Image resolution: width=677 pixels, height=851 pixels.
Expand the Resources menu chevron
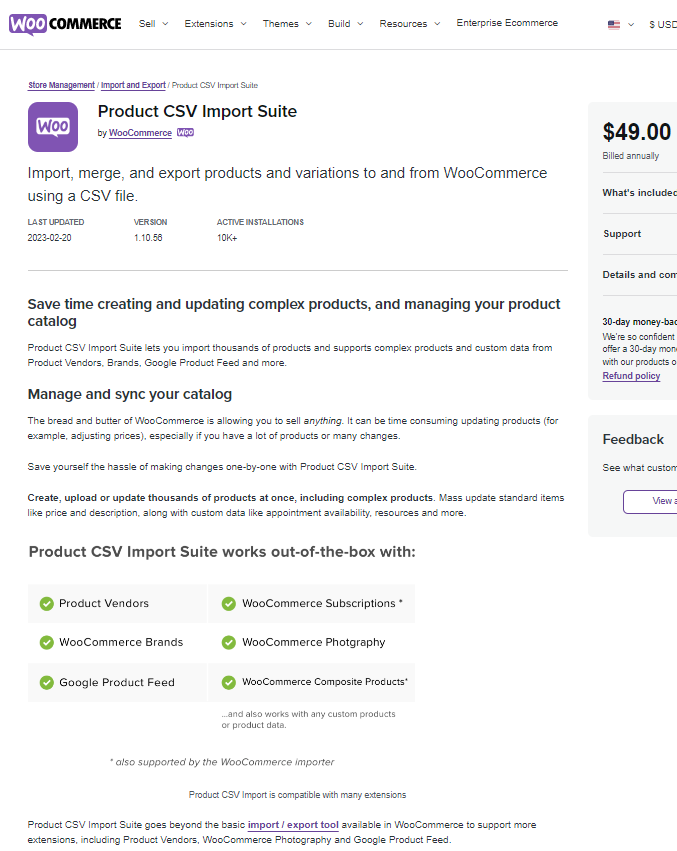click(x=437, y=24)
